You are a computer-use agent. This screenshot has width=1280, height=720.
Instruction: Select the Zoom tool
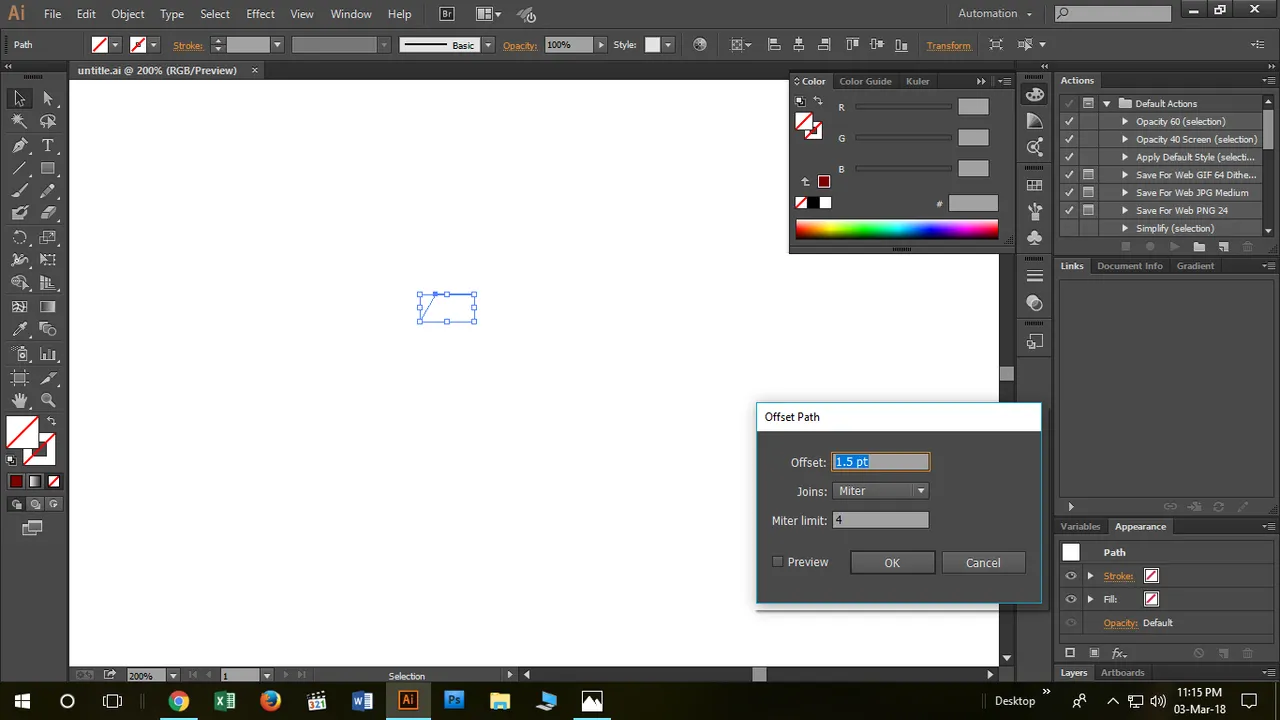click(x=47, y=400)
